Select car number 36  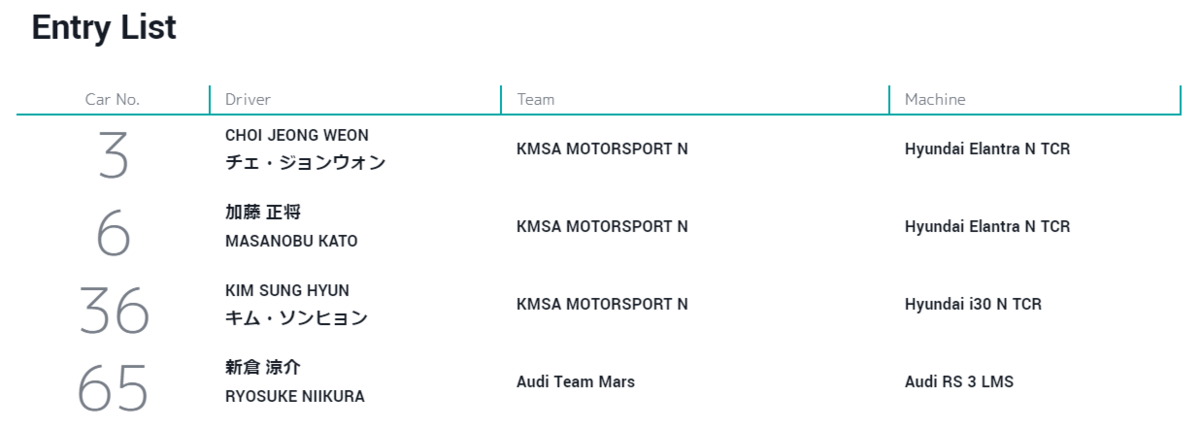point(113,312)
